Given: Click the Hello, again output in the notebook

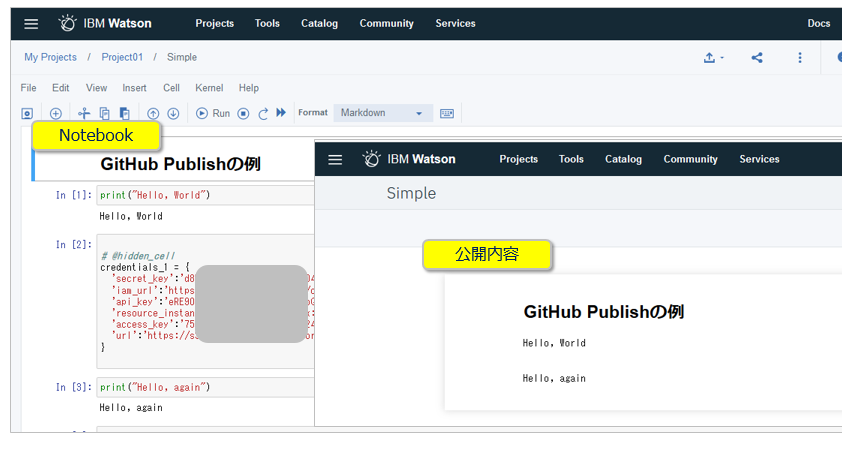Looking at the screenshot, I should point(131,408).
